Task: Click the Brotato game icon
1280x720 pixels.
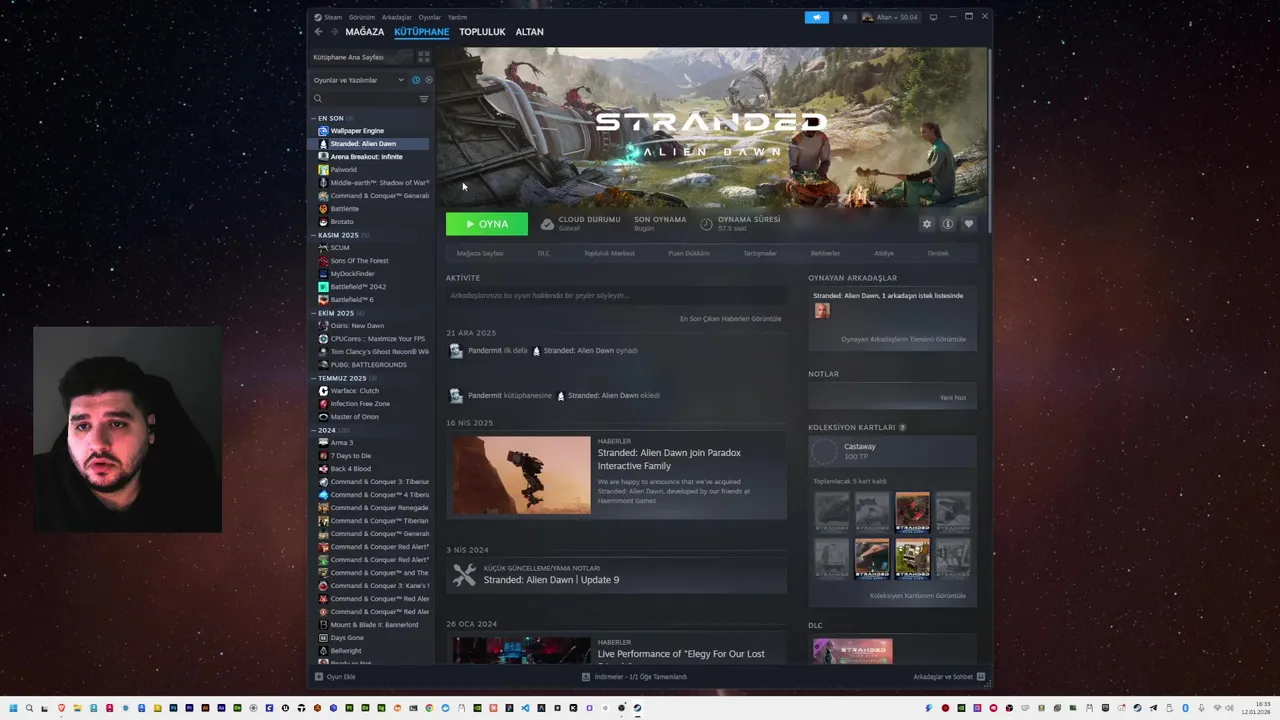Action: point(323,222)
